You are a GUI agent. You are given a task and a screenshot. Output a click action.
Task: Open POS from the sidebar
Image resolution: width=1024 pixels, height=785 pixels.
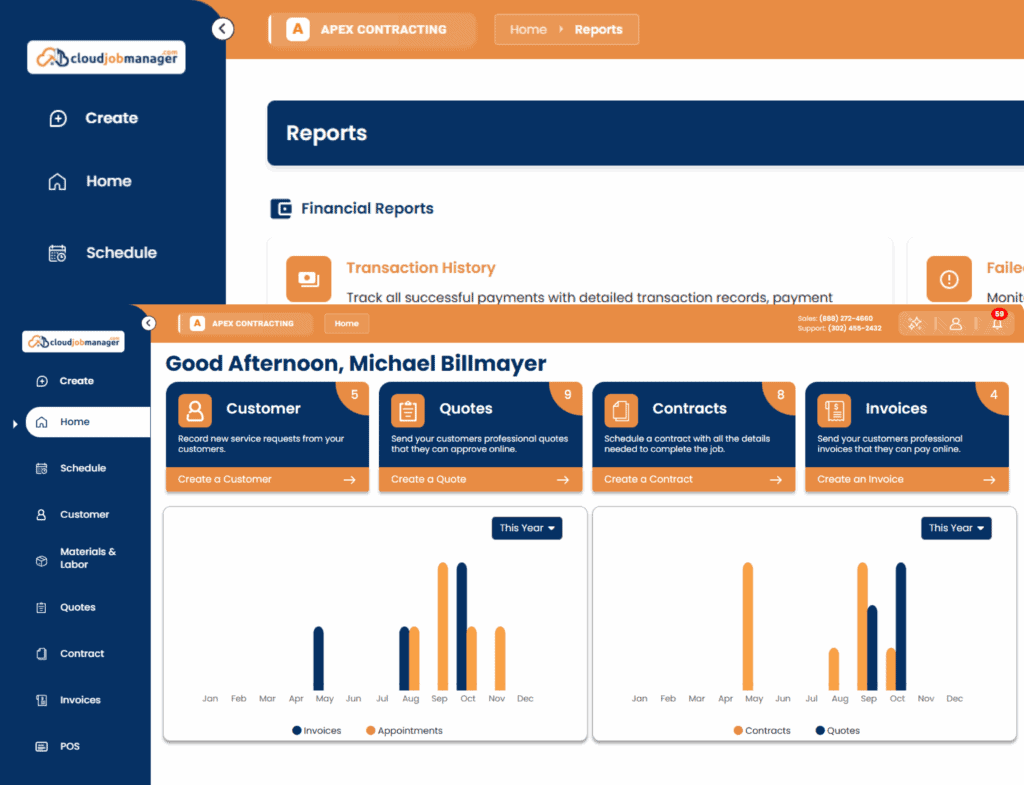point(69,746)
